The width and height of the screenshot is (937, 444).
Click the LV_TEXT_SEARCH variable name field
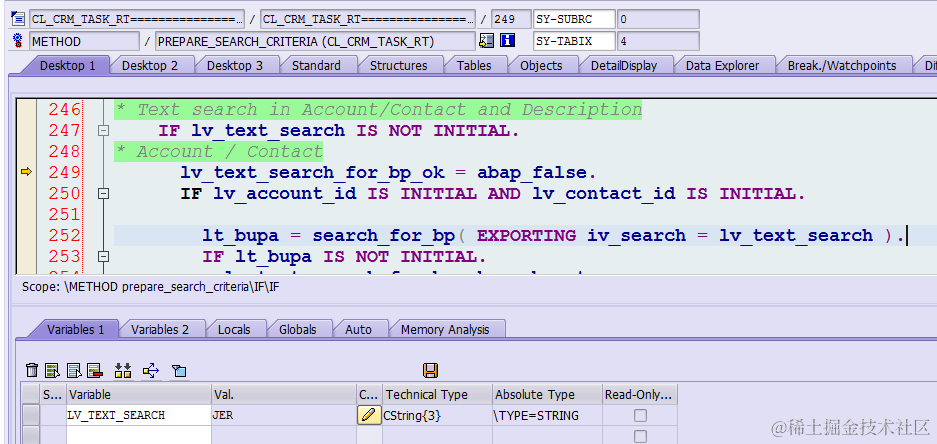coord(139,415)
